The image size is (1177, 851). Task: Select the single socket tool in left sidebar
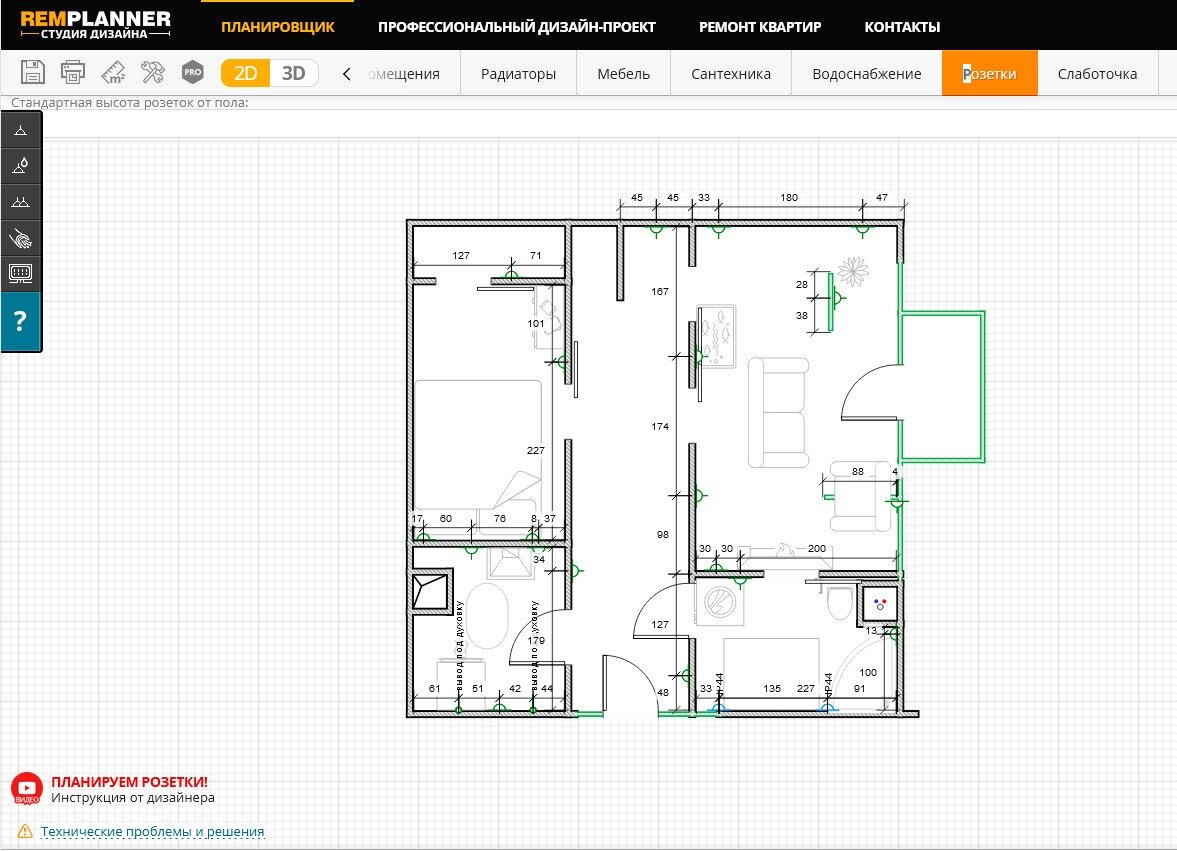(x=21, y=131)
